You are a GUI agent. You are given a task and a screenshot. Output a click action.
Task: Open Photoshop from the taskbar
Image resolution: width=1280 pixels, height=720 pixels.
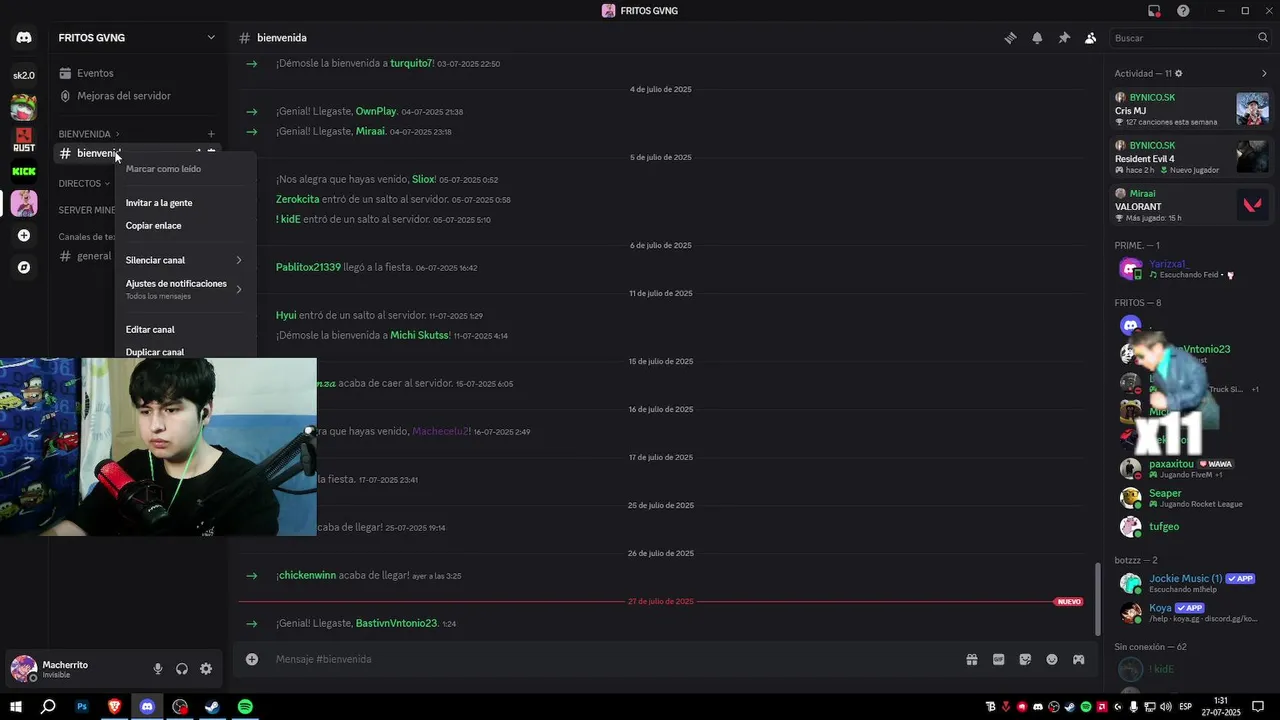tap(82, 707)
